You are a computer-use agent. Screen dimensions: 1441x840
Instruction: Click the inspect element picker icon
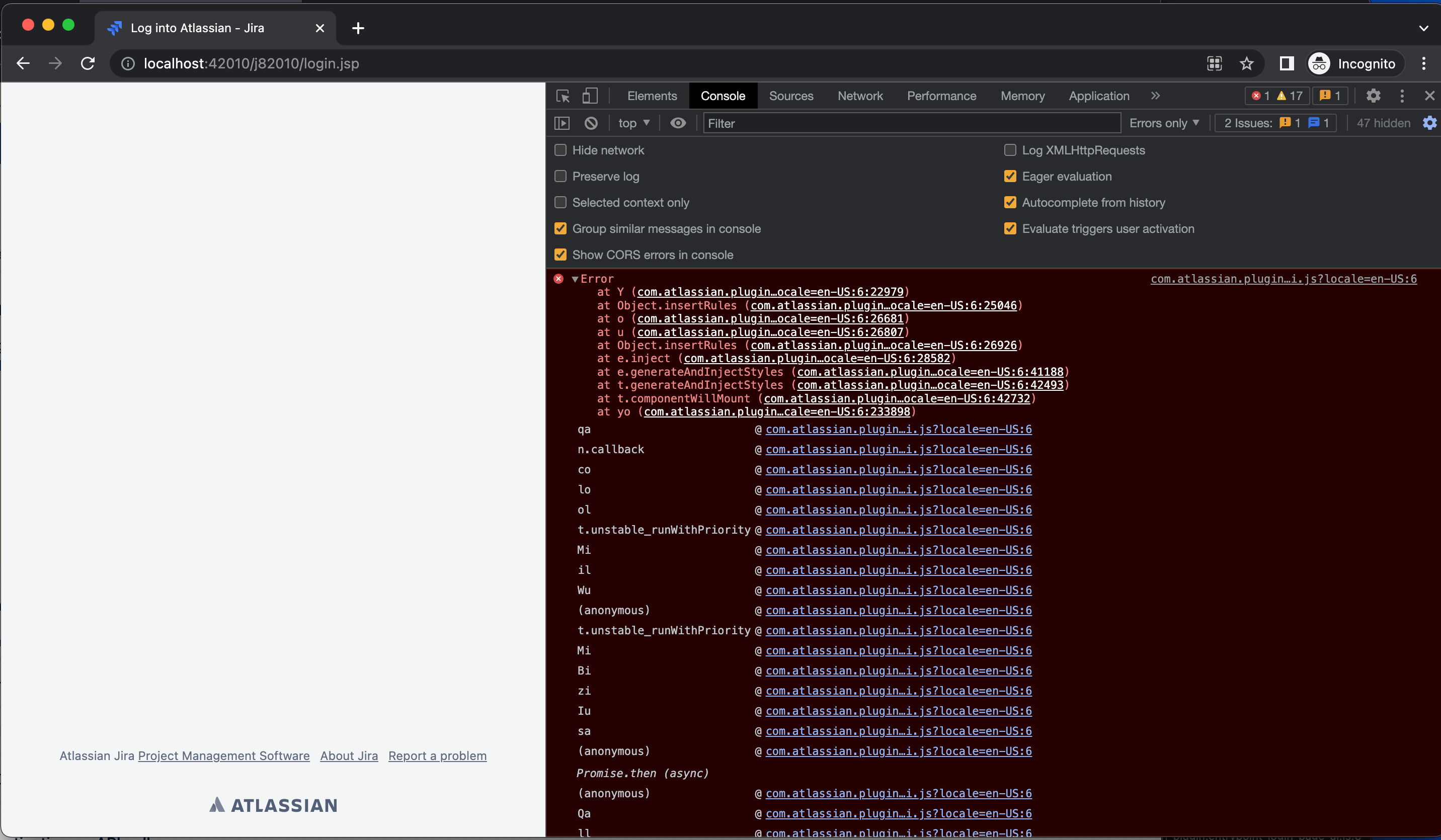pos(563,96)
